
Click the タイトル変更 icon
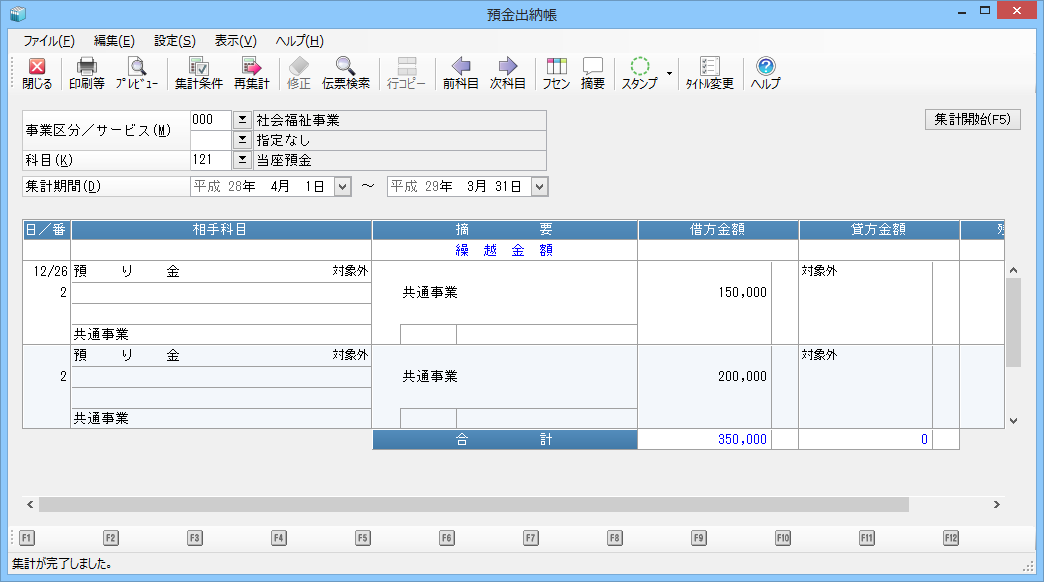coord(709,74)
